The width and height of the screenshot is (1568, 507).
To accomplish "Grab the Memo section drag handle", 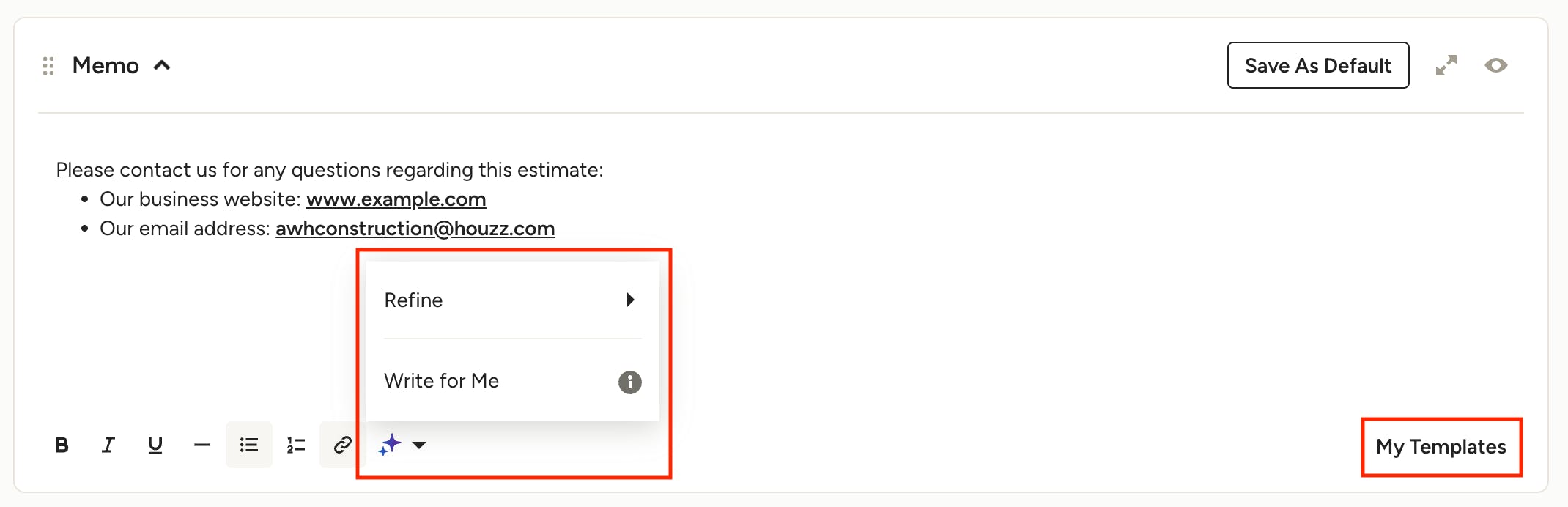I will (48, 66).
